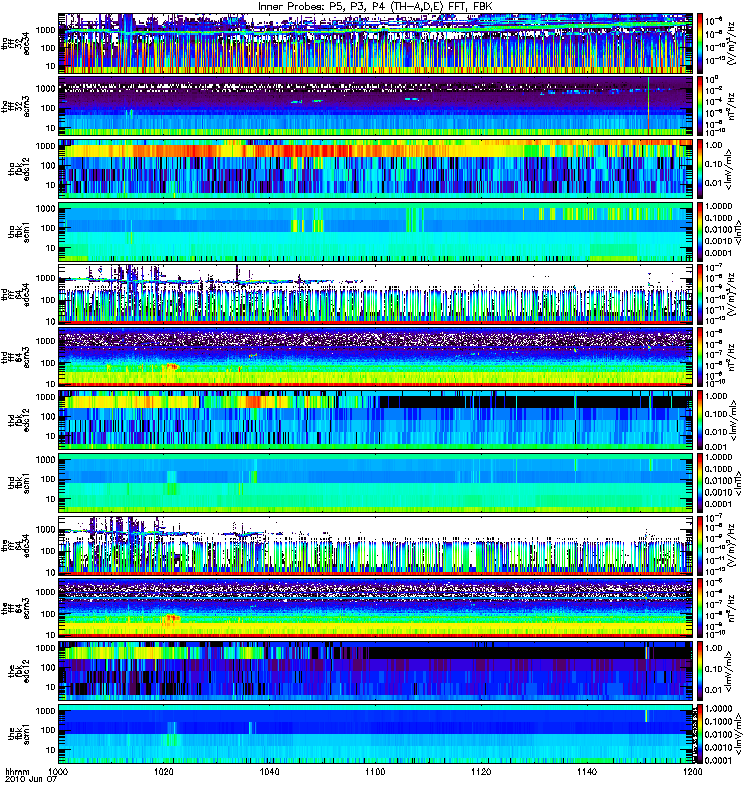The width and height of the screenshot is (750, 800).
Task: Click the red burst in thd fff scm3 panel
Action: 172,366
